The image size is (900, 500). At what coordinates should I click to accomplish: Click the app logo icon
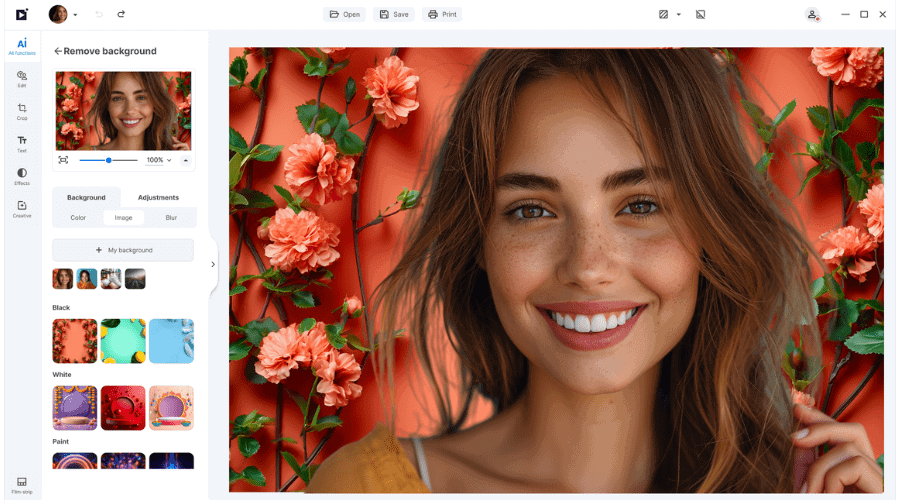(21, 14)
